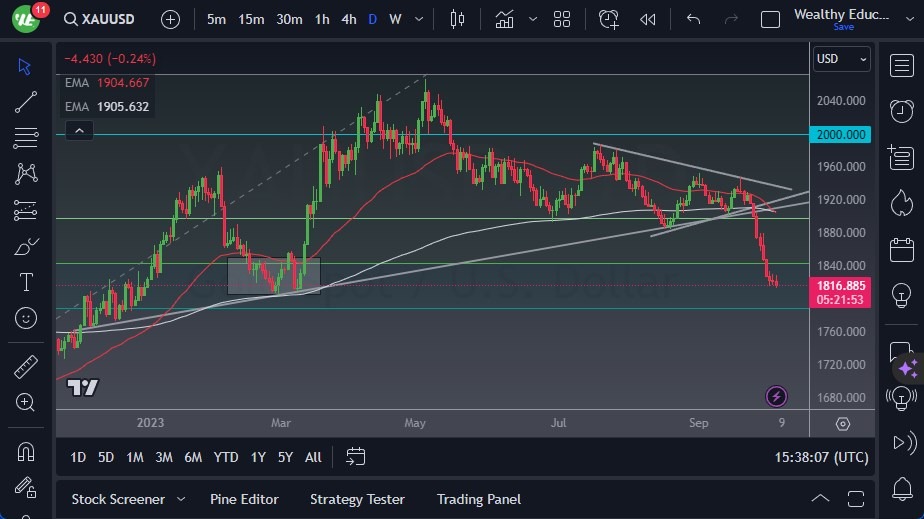Select the trend line drawing tool
The image size is (924, 519).
point(26,101)
